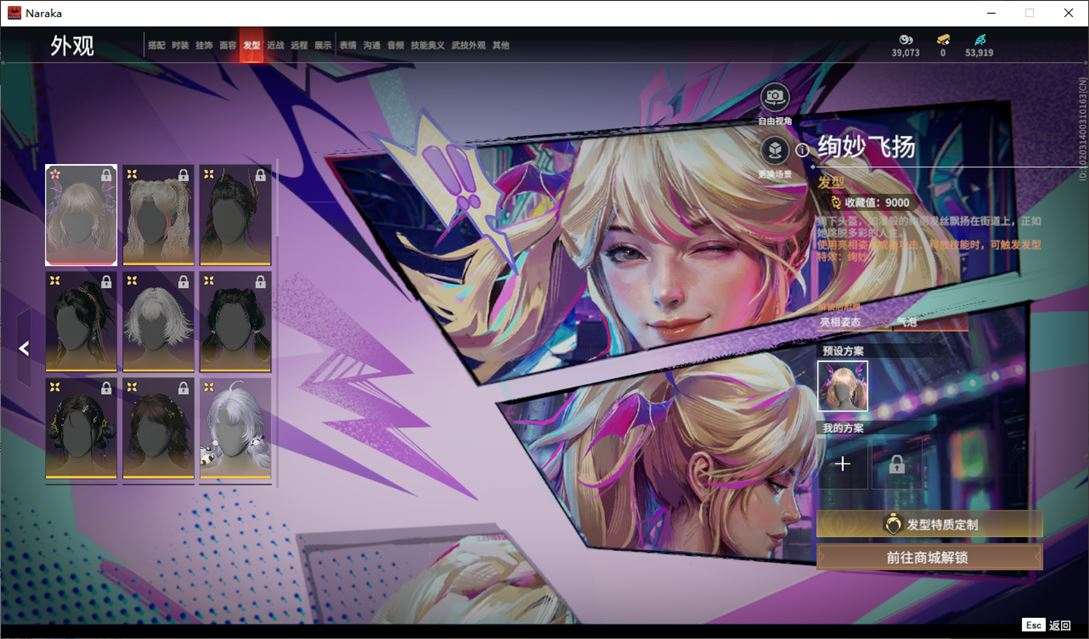The width and height of the screenshot is (1089, 639).
Task: Choose the white hairstyle with panda ornaments
Action: point(235,428)
